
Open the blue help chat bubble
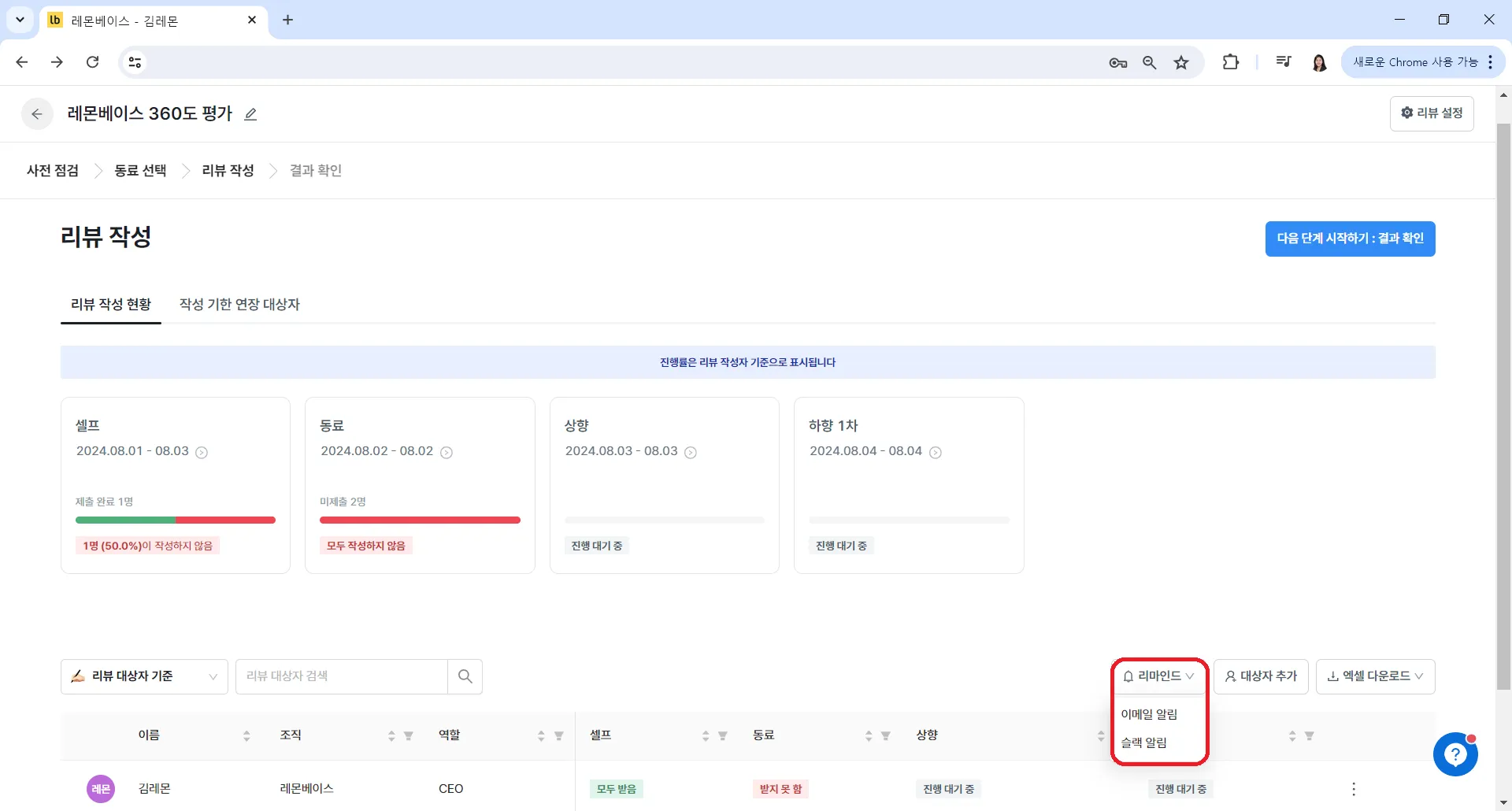1455,754
